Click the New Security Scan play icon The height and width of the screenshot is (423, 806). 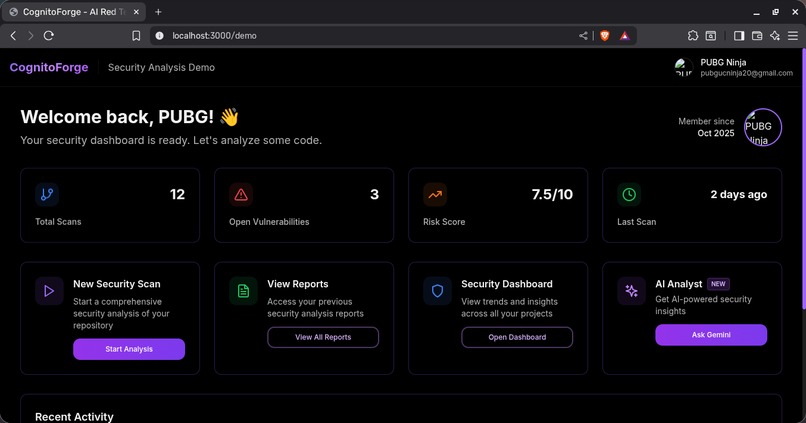pyautogui.click(x=49, y=291)
